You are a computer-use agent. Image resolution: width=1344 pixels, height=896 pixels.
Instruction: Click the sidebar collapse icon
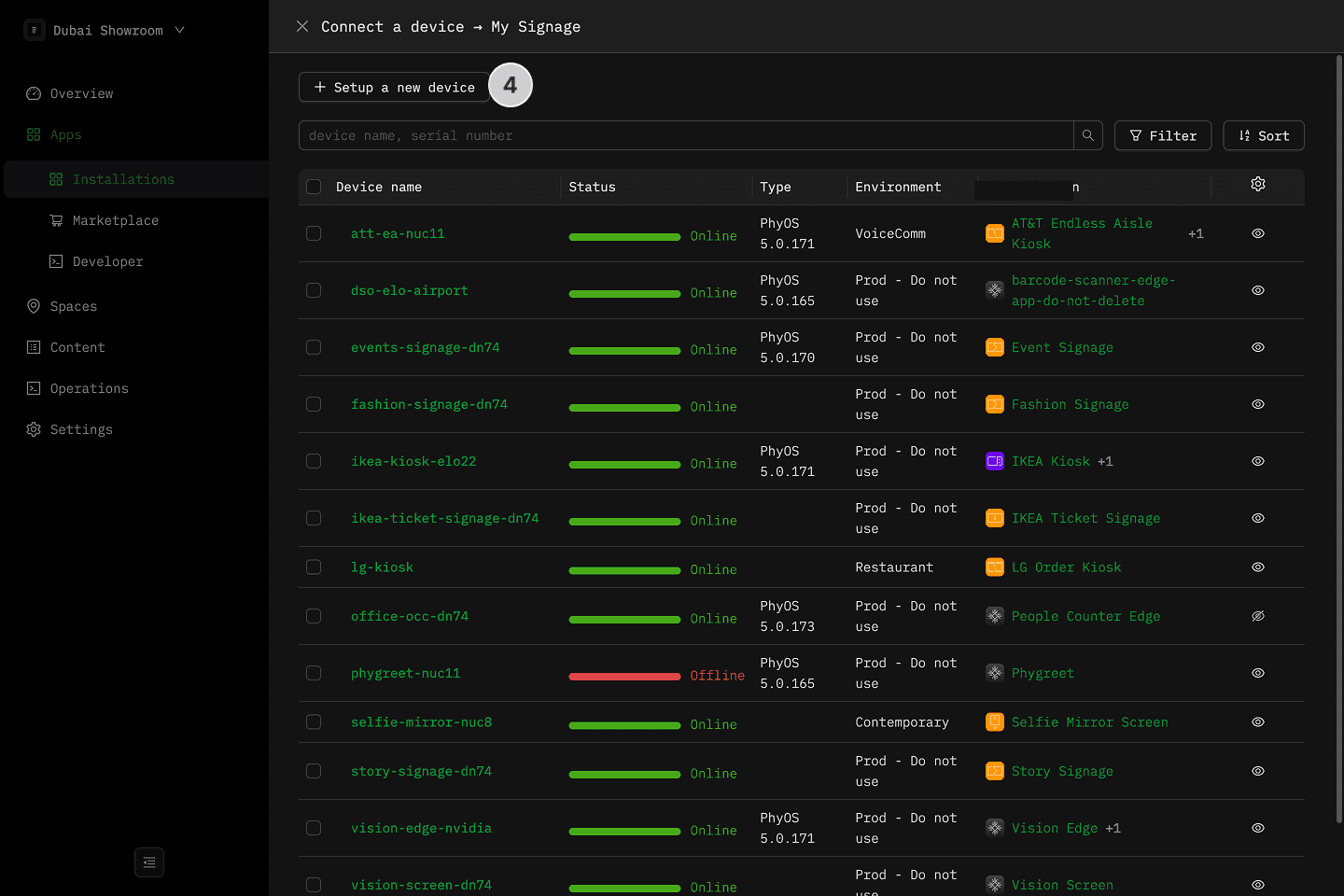(149, 862)
